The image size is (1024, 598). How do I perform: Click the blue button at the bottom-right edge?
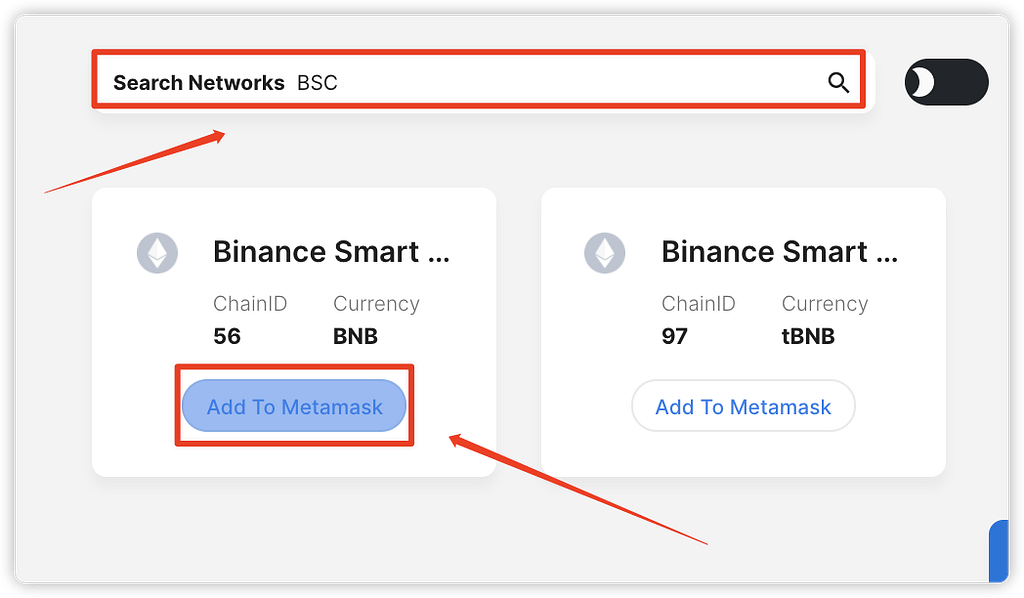coord(999,551)
